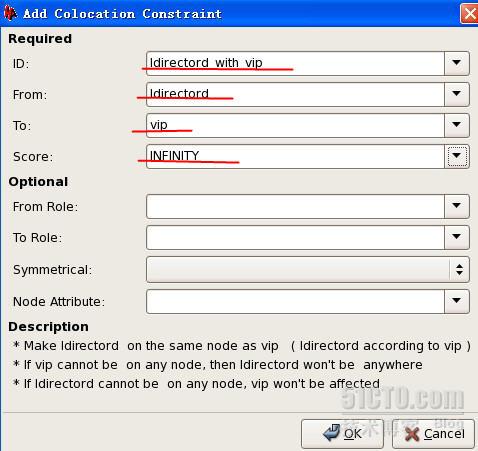478x451 pixels.
Task: Click the To Role label
Action: coord(37,237)
